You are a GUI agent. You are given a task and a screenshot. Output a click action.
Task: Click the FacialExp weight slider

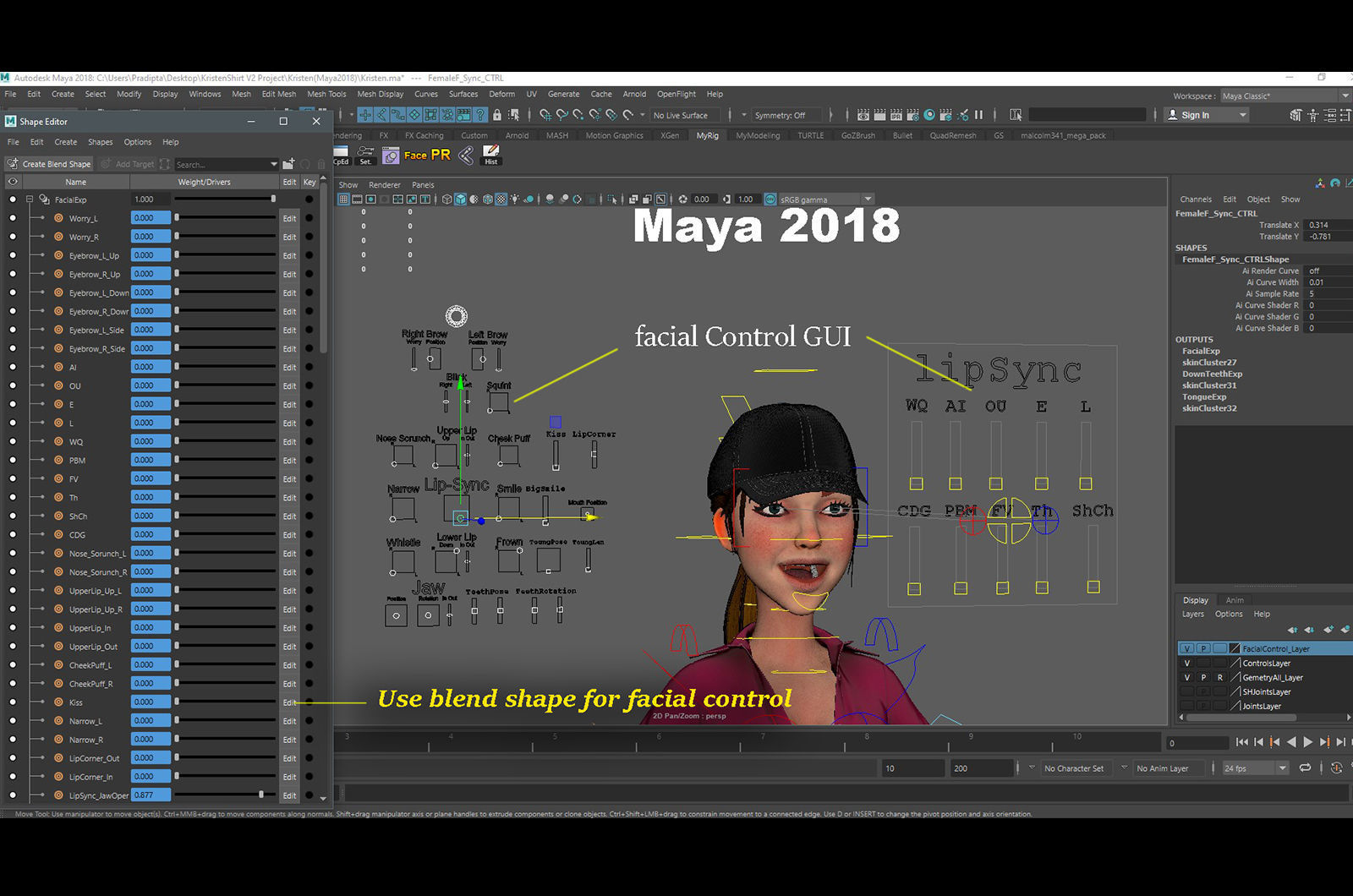coord(225,199)
